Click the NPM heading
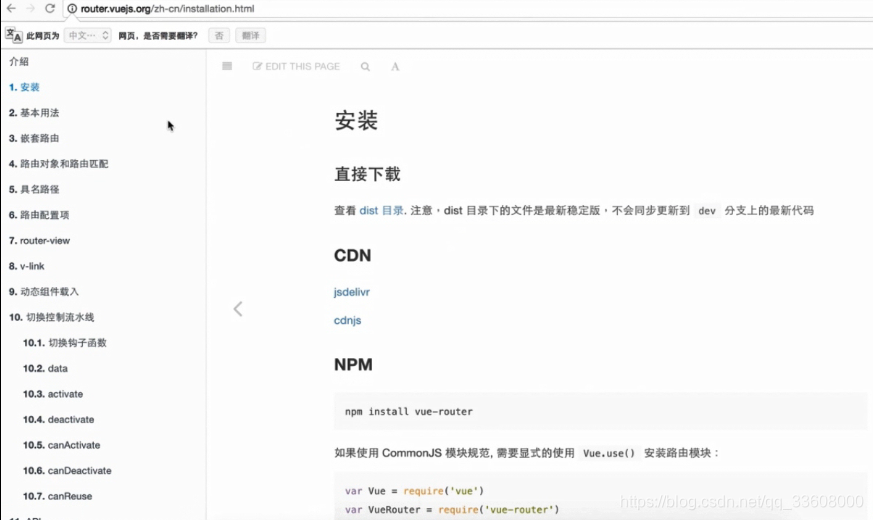The height and width of the screenshot is (520, 873). pyautogui.click(x=354, y=365)
